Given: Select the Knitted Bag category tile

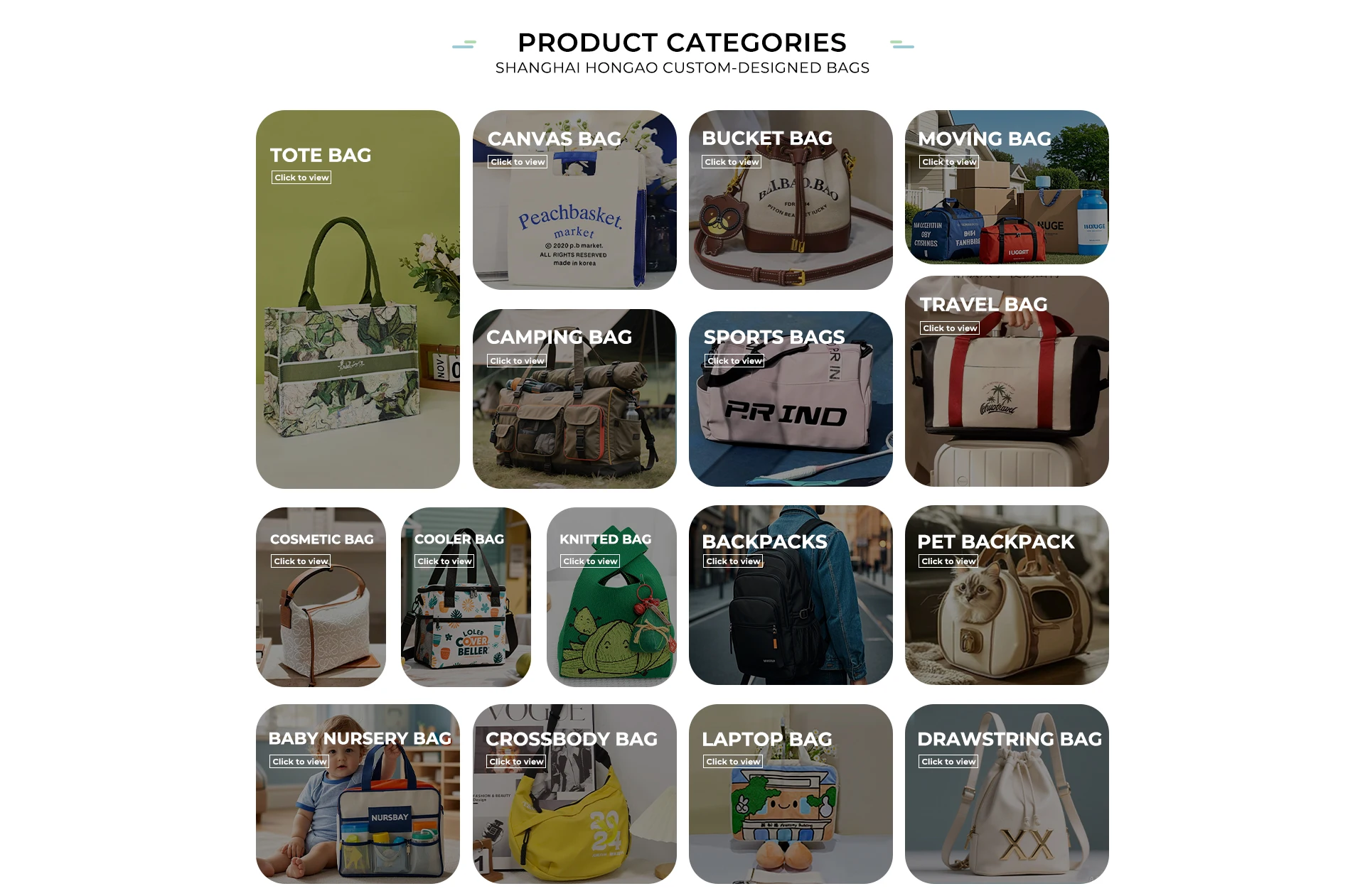Looking at the screenshot, I should (611, 597).
